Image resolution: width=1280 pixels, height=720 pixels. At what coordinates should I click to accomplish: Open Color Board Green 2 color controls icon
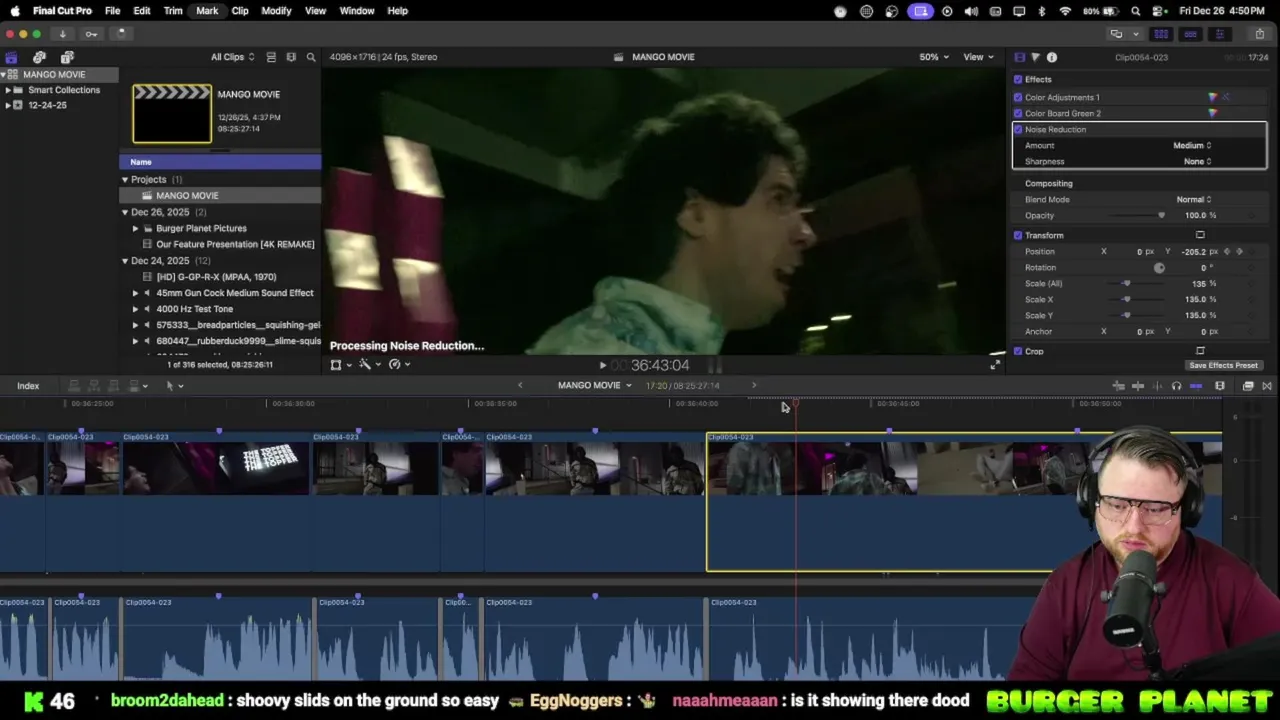click(1213, 113)
